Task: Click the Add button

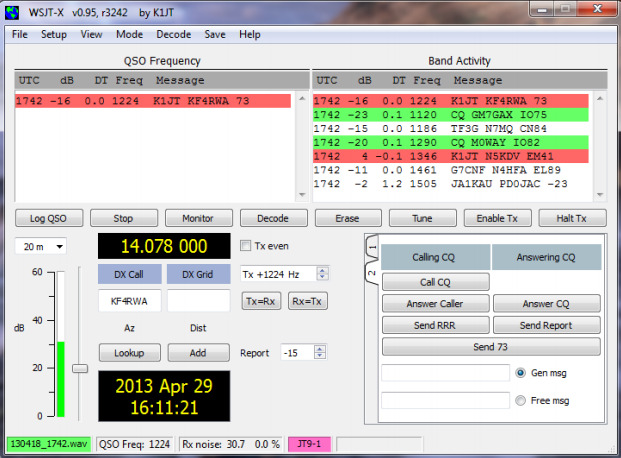Action: click(x=198, y=353)
